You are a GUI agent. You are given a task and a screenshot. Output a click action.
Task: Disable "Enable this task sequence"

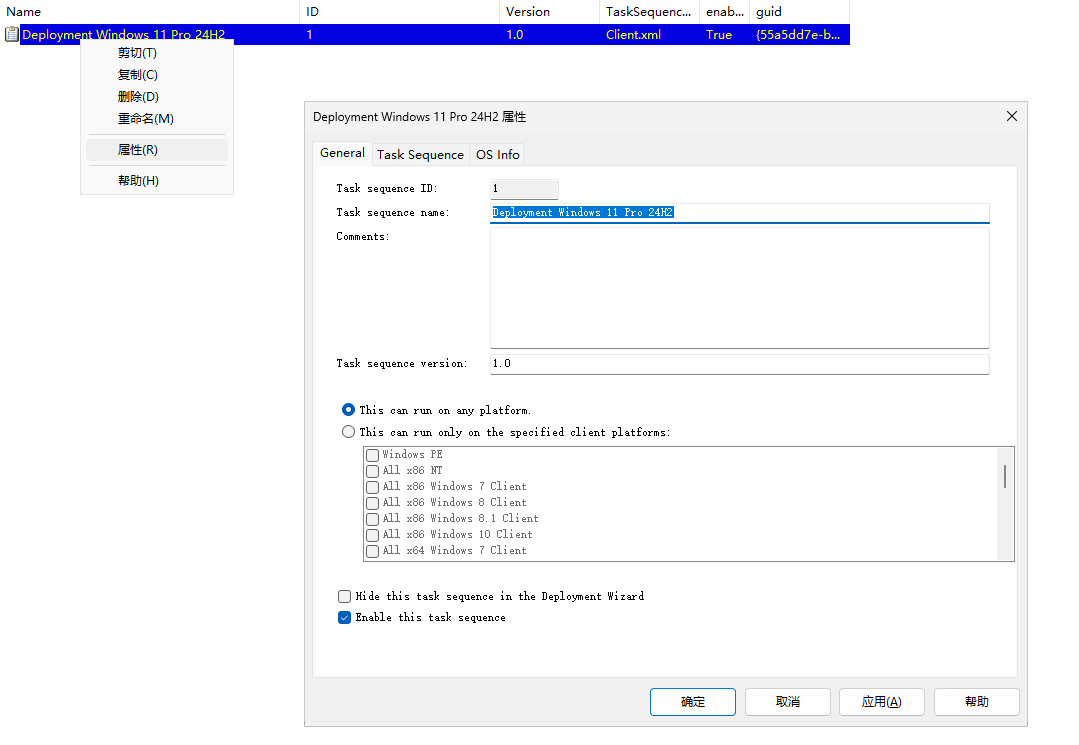pyautogui.click(x=344, y=617)
